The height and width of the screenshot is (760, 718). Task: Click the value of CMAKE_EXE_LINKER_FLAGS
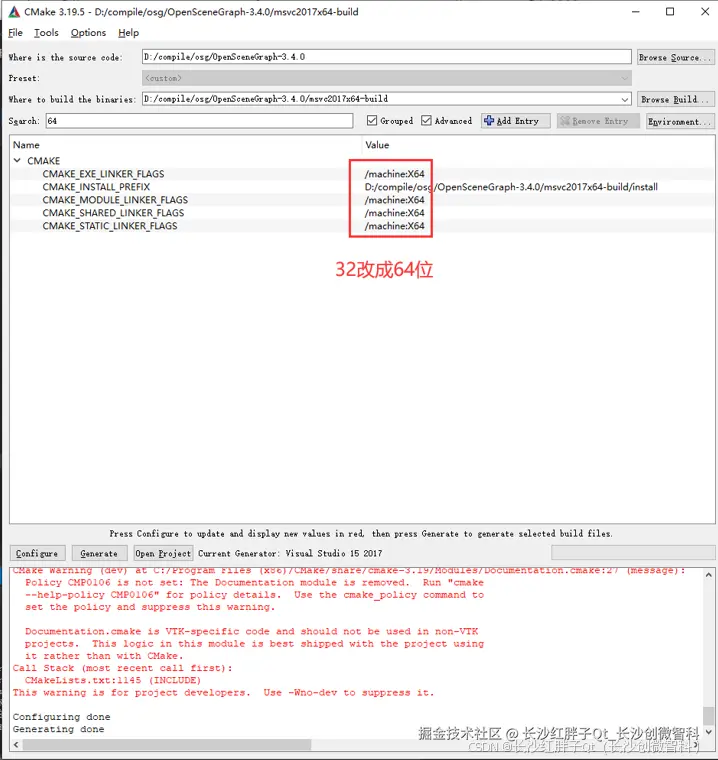coord(395,174)
